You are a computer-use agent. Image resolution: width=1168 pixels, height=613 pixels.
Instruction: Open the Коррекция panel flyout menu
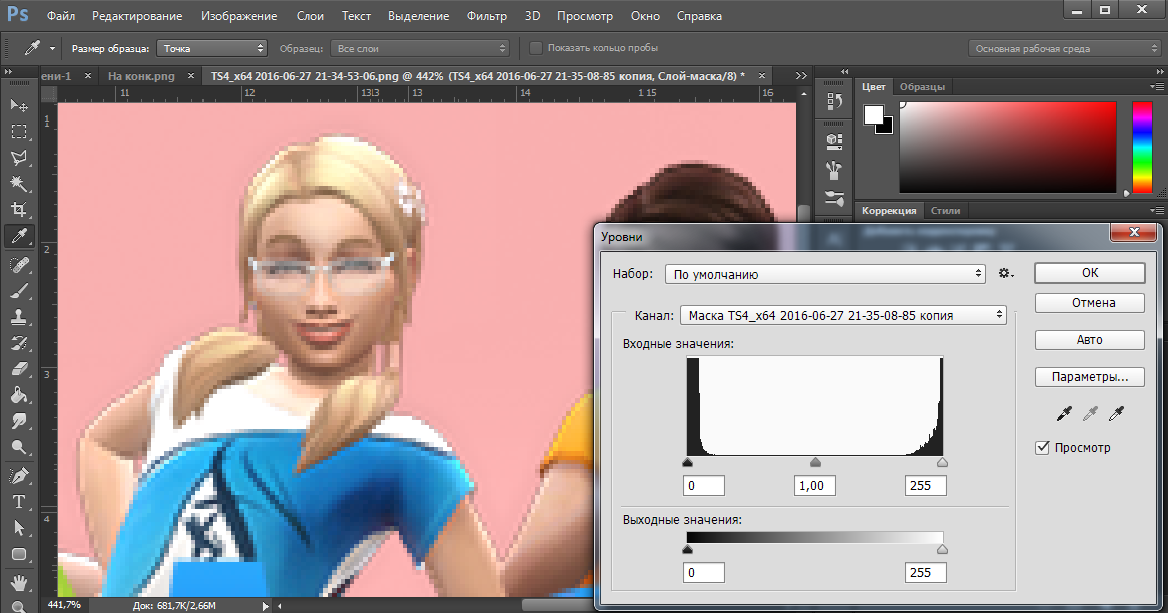click(x=1157, y=211)
